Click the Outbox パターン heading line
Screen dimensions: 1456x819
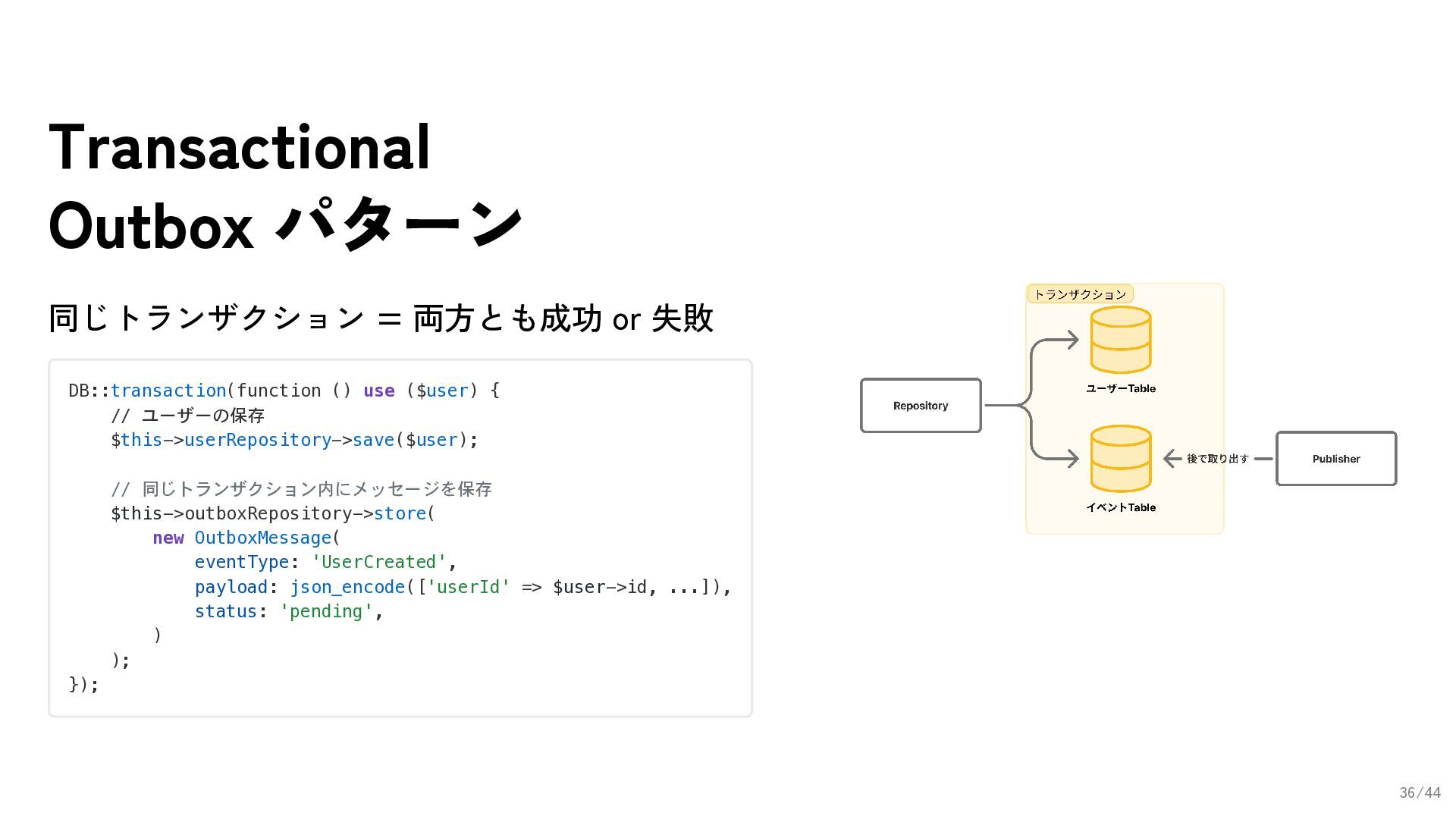click(x=285, y=225)
